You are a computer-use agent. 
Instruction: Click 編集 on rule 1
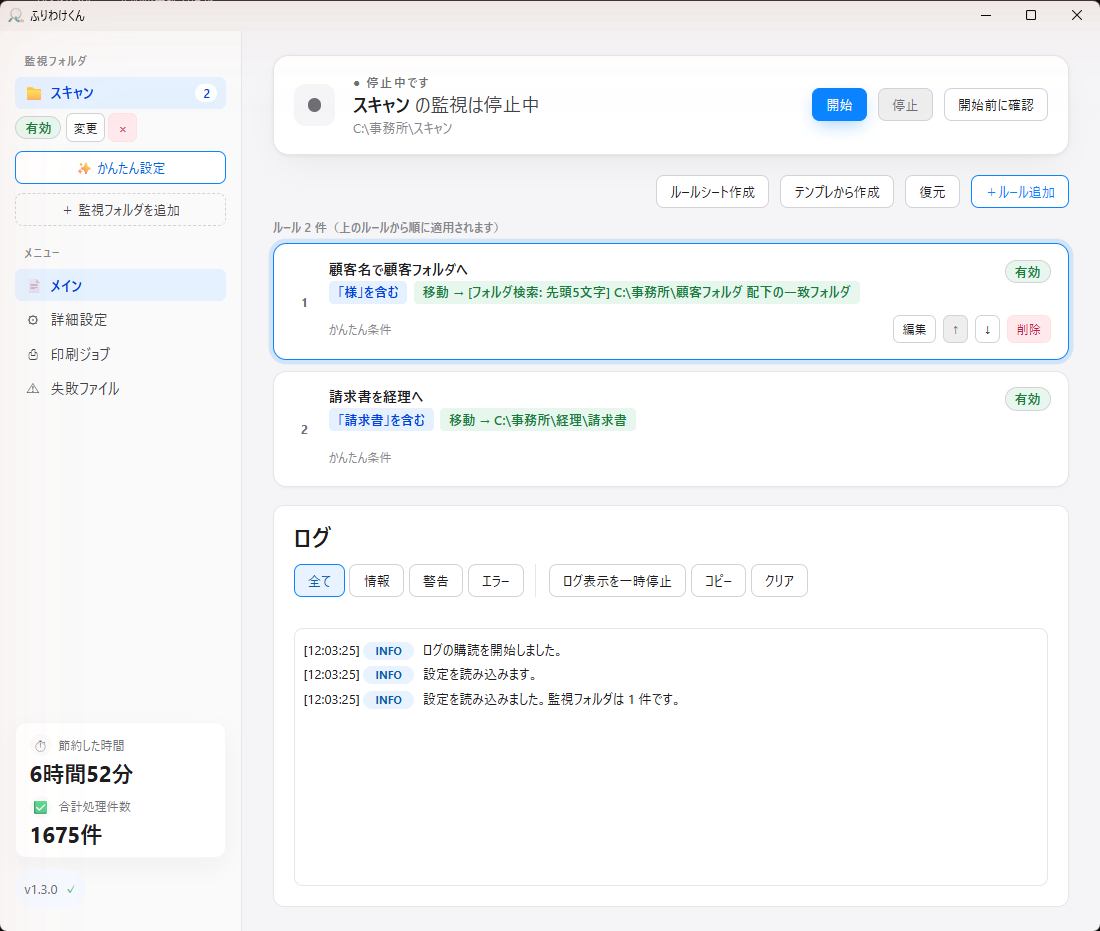(914, 330)
